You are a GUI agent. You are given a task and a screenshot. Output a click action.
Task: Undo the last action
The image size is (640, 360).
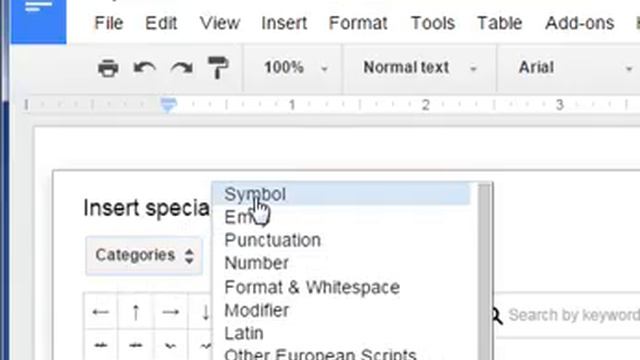coord(144,68)
